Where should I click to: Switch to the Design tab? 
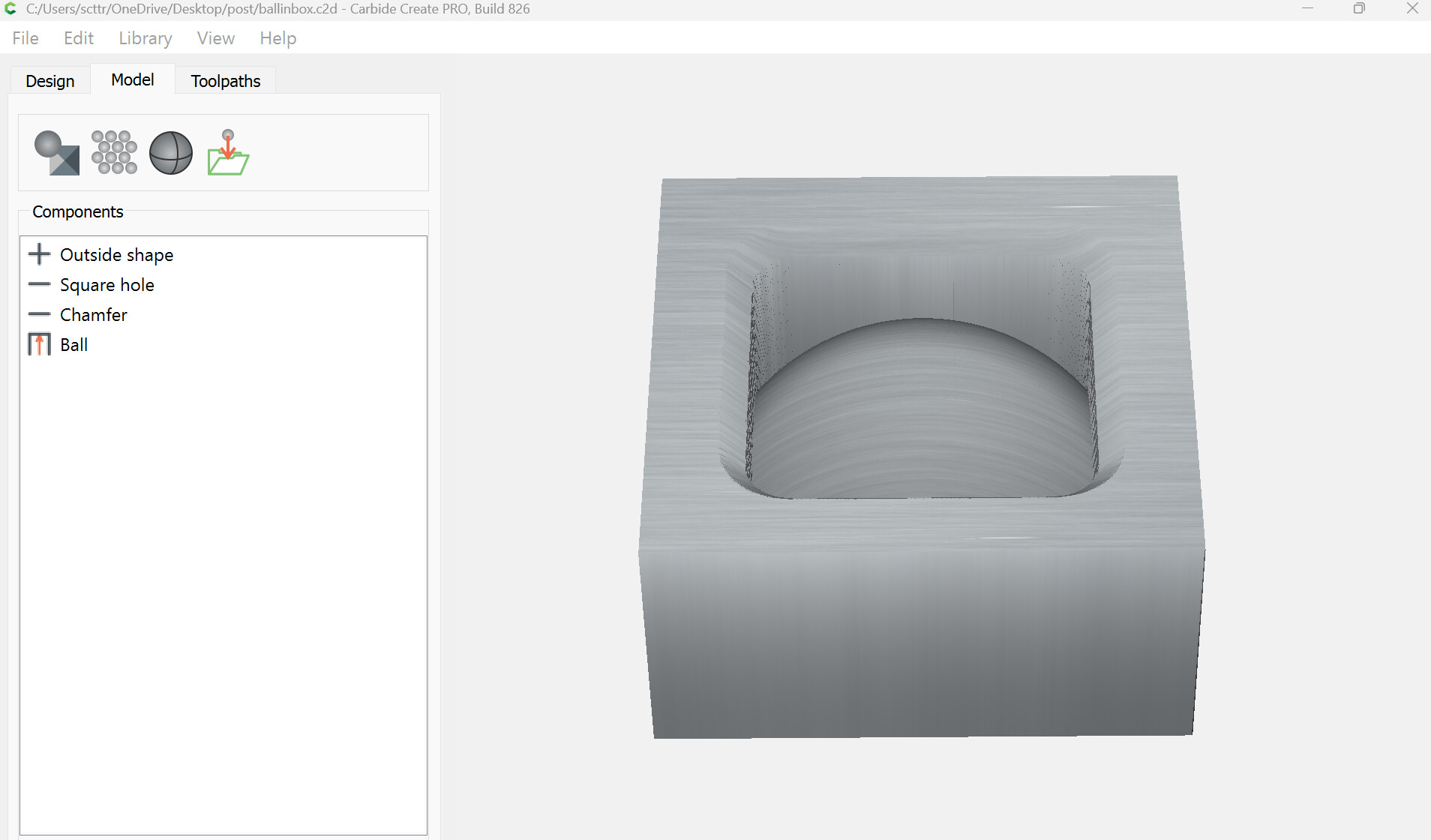[x=50, y=81]
